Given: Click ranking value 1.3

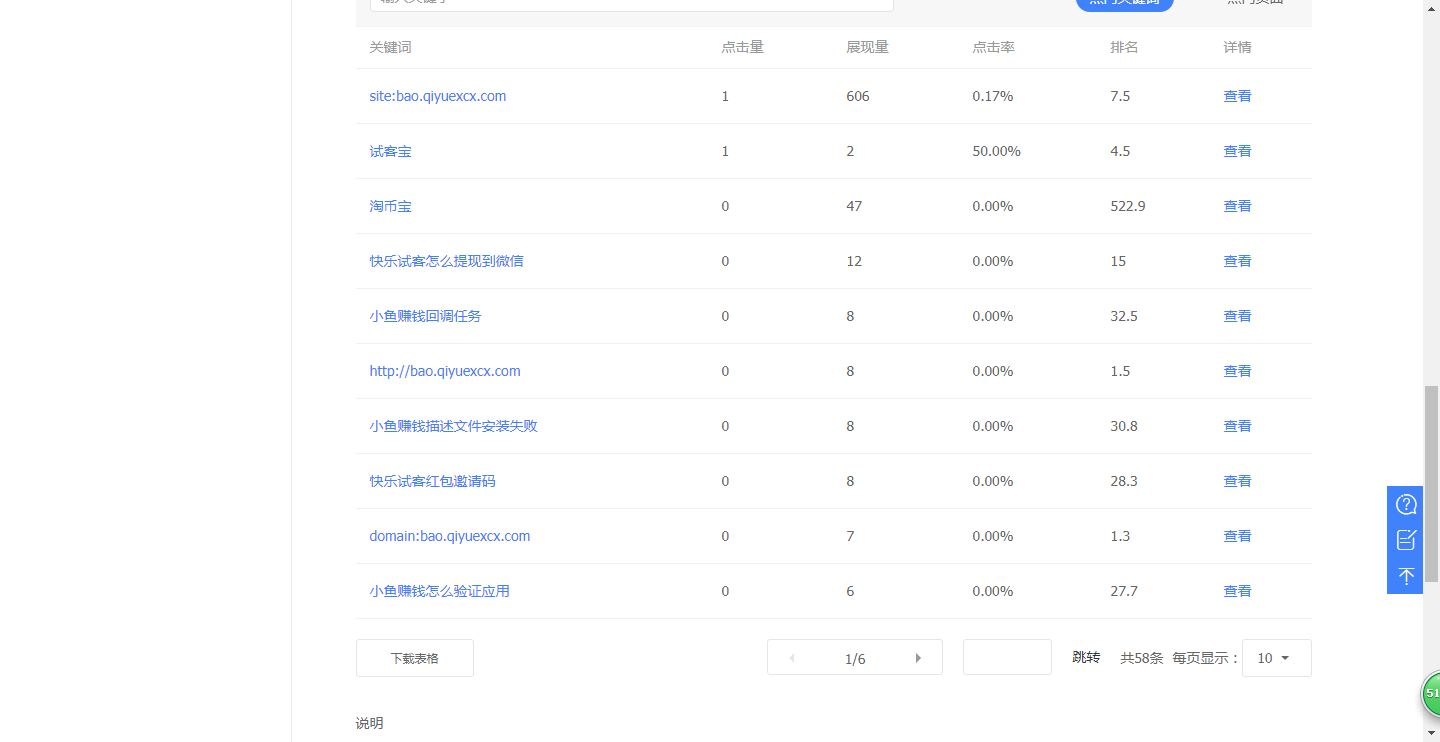Looking at the screenshot, I should click(1120, 536).
